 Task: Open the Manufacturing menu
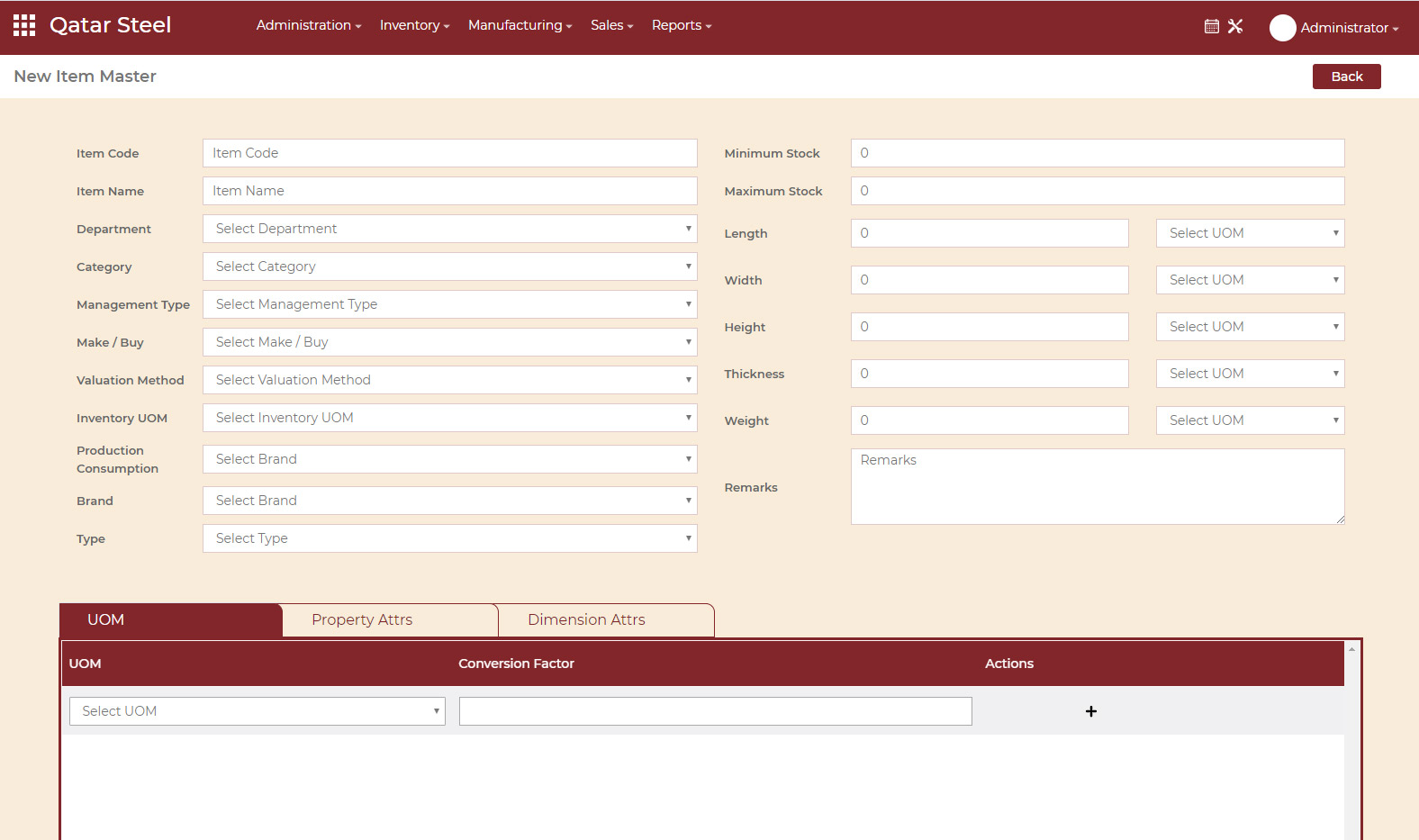520,25
